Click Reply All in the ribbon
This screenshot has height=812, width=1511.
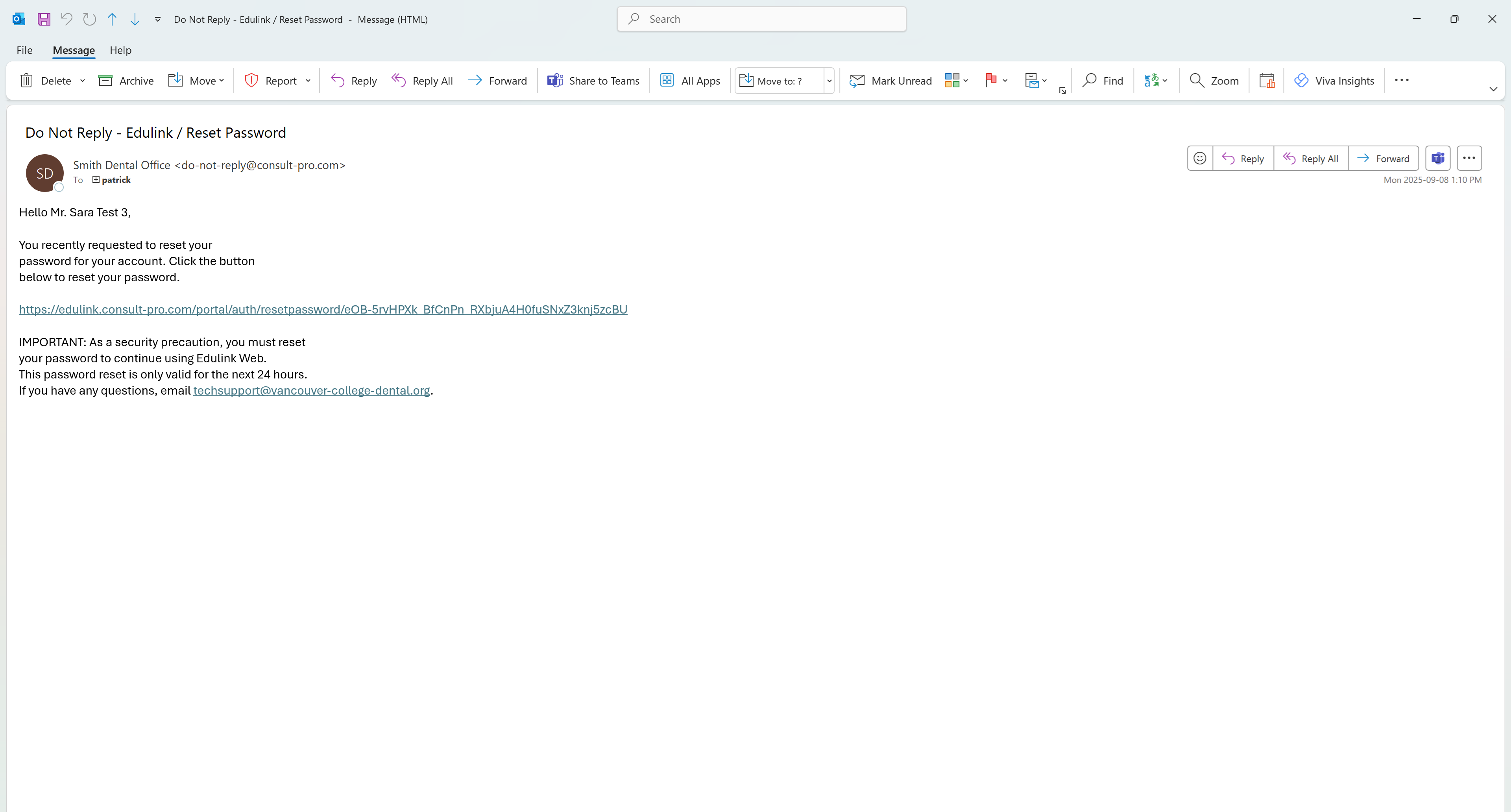[422, 80]
